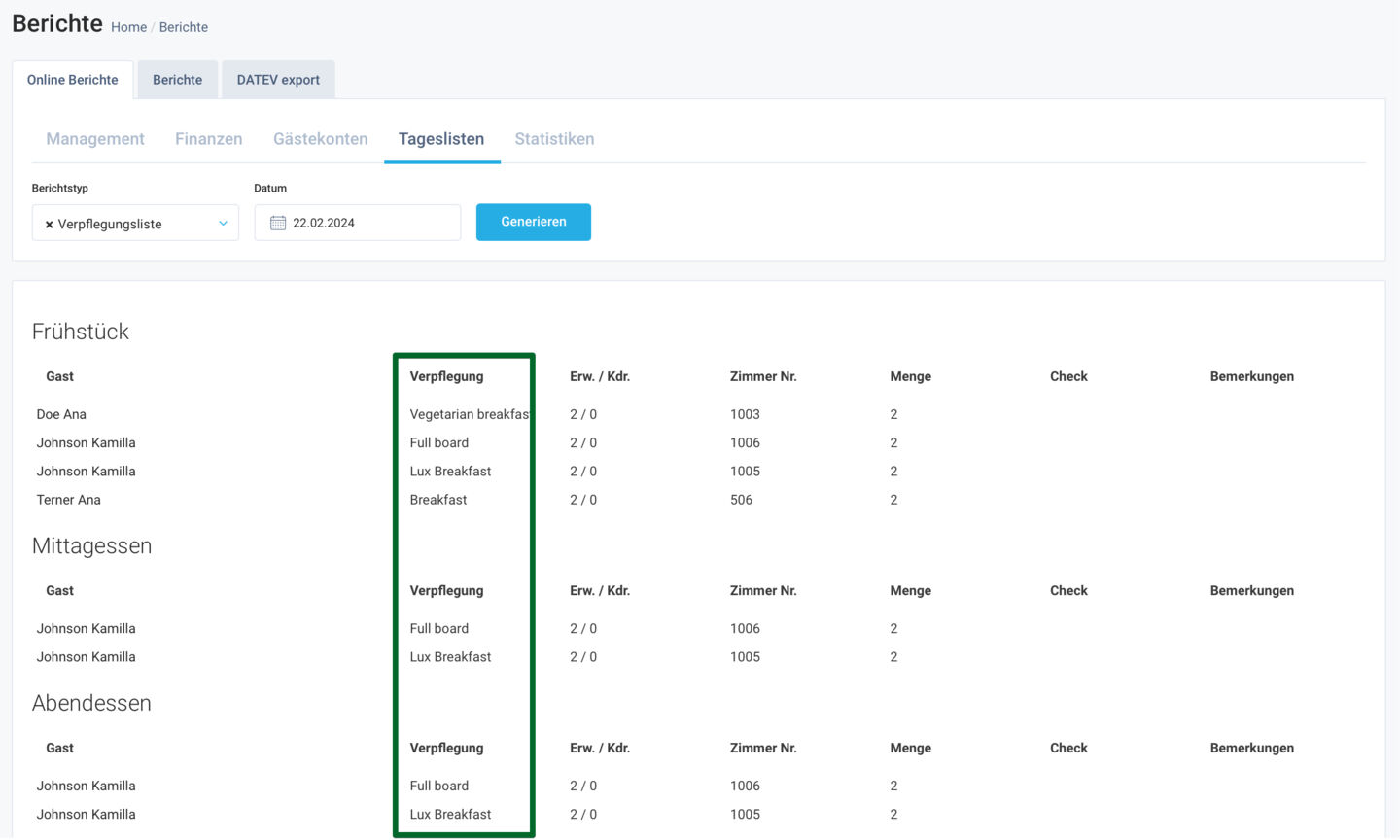Click the Gast header in the Frühstück table
This screenshot has height=840, width=1400.
pos(59,376)
